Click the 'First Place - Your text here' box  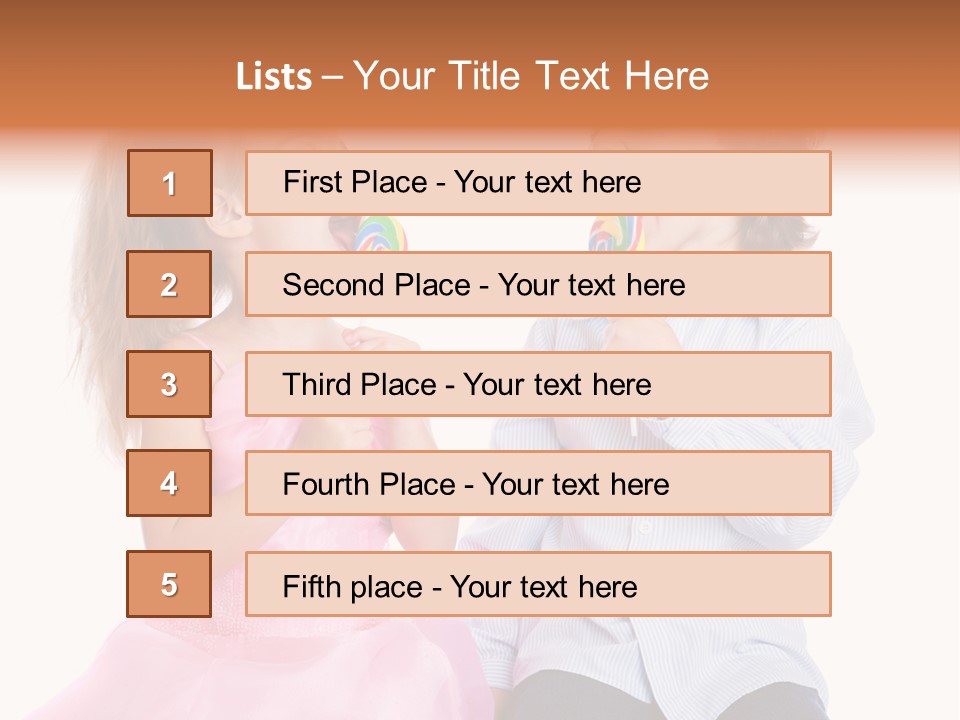pos(538,183)
